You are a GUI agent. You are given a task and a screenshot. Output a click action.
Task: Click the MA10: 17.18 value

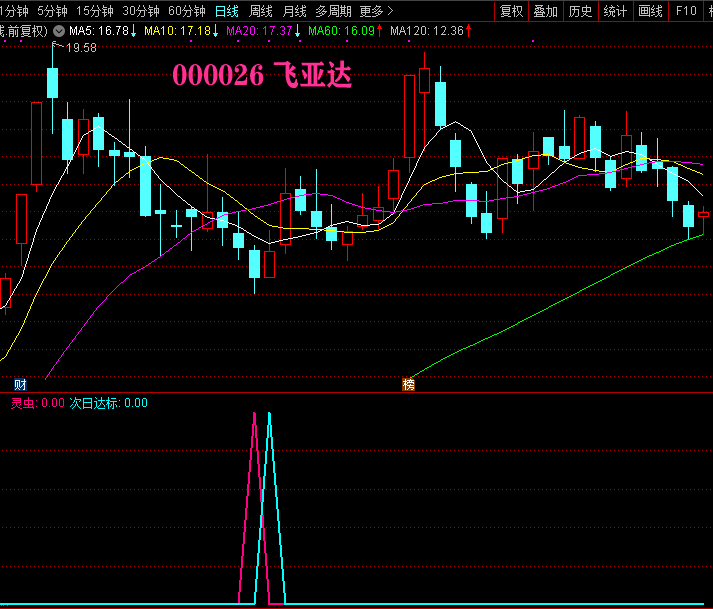[177, 31]
